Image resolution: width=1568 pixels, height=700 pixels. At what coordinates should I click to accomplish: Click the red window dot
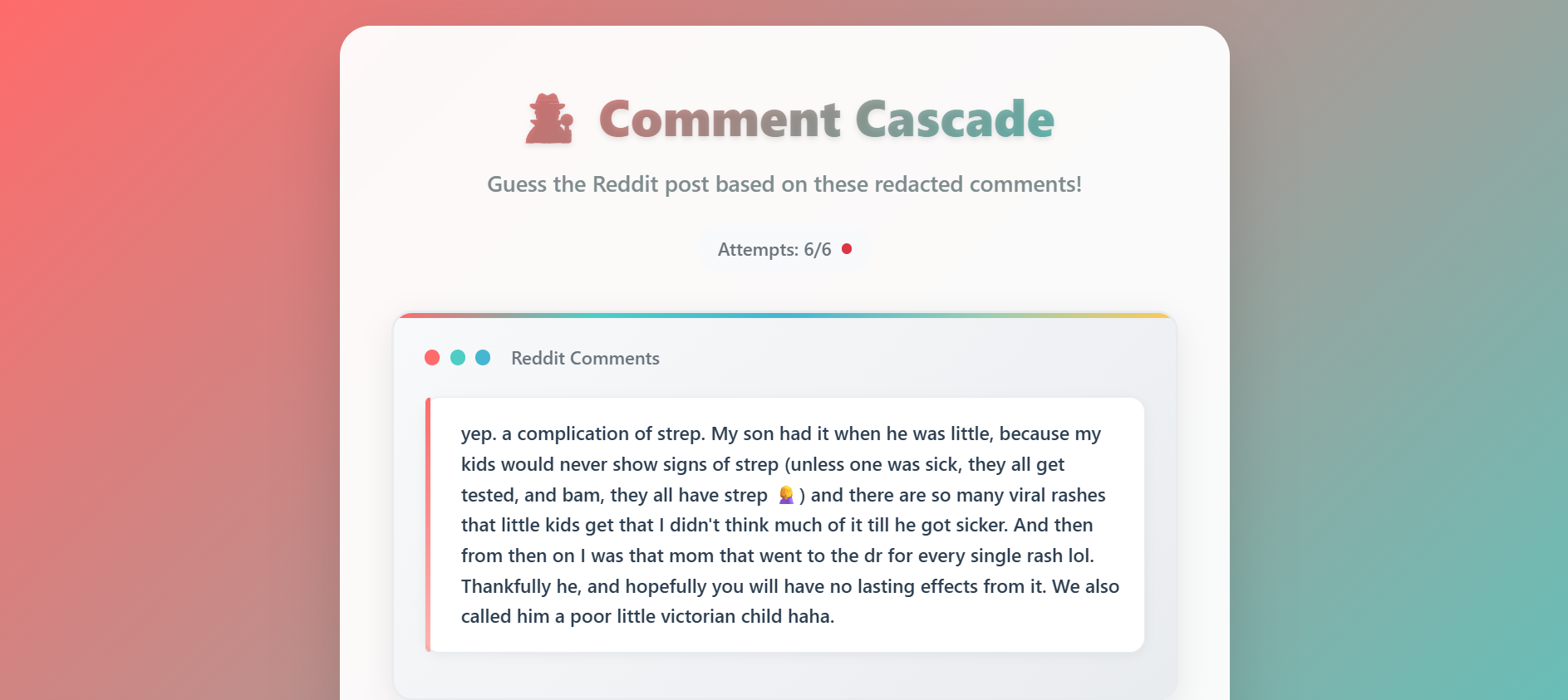(x=432, y=358)
